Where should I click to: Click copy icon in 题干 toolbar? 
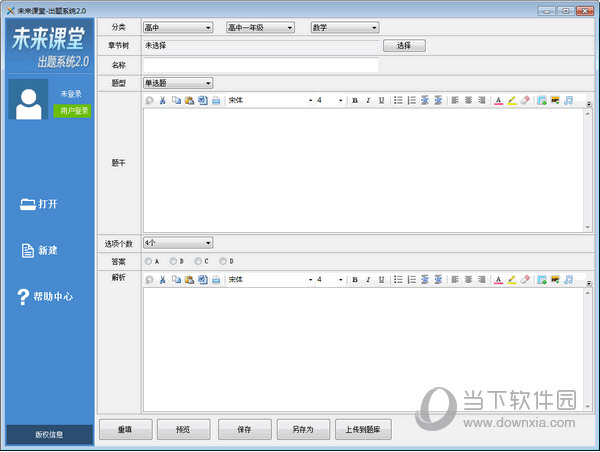pos(176,100)
